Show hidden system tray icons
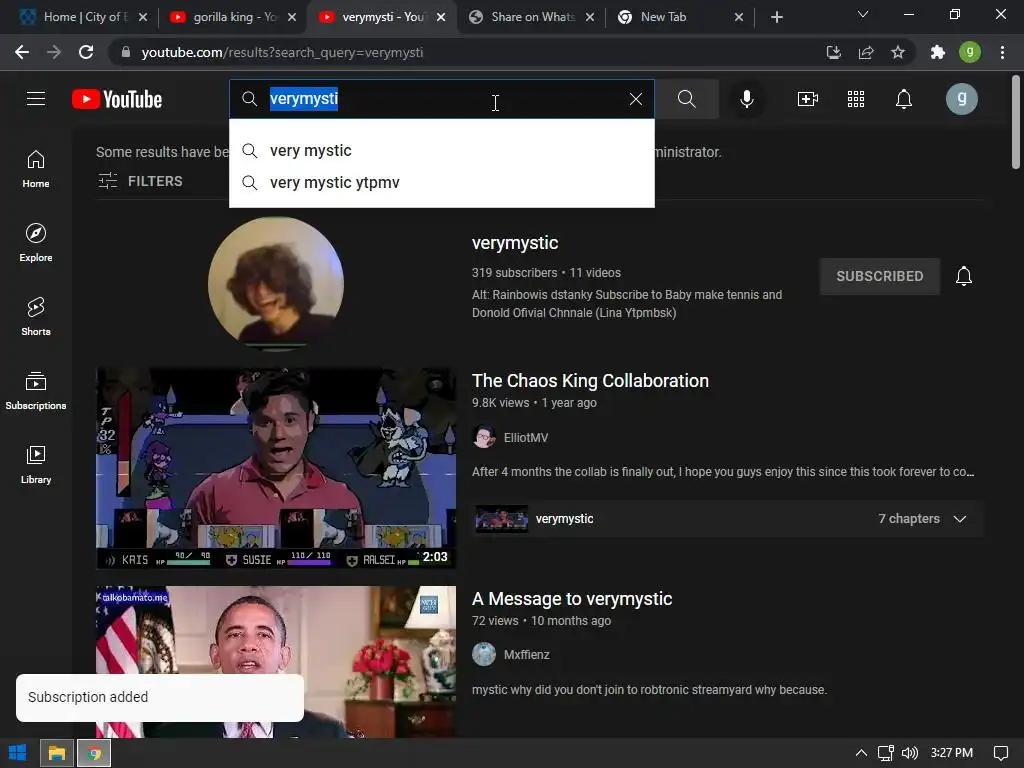Viewport: 1024px width, 768px height. (x=861, y=753)
